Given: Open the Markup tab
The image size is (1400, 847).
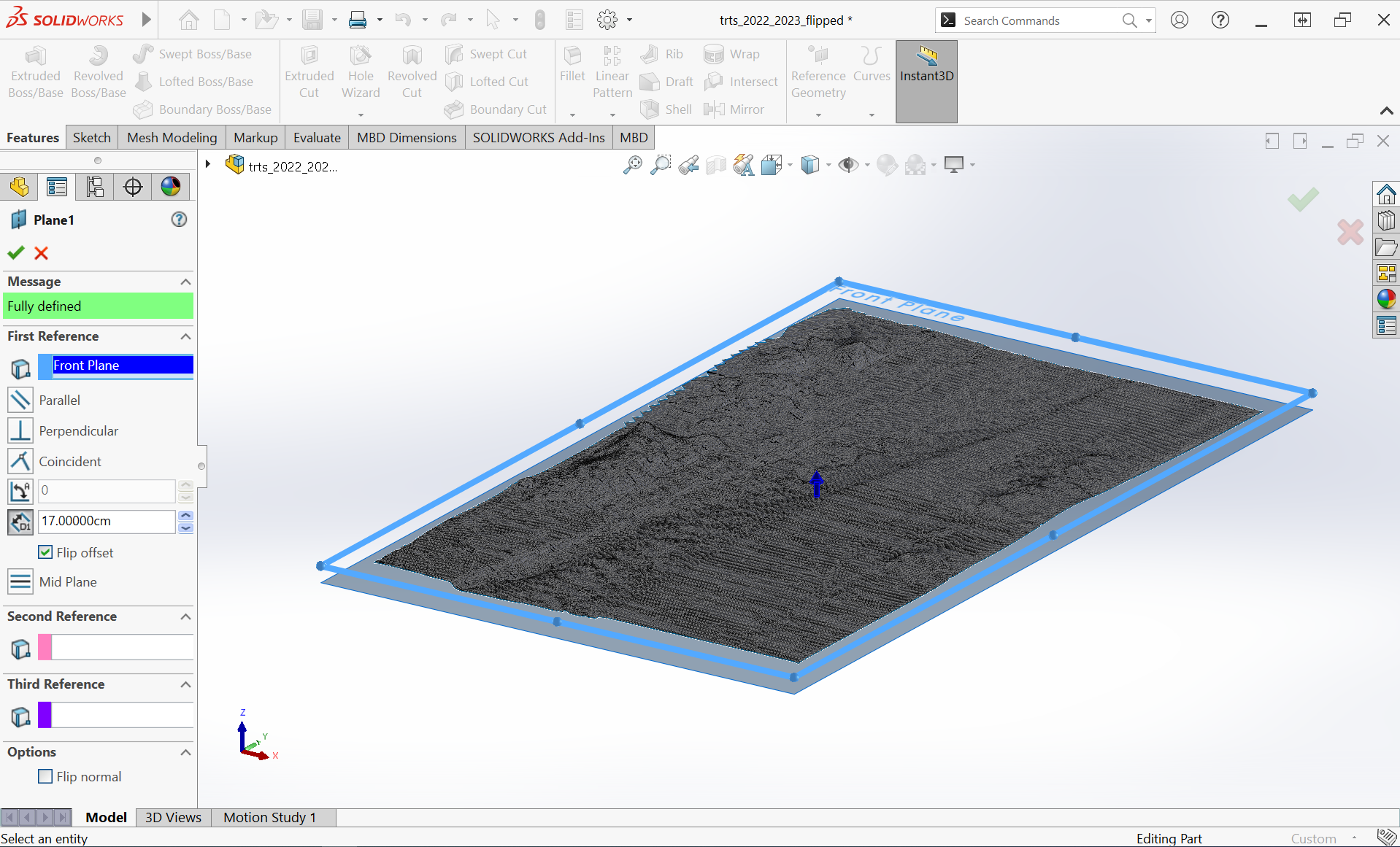Looking at the screenshot, I should coord(255,137).
